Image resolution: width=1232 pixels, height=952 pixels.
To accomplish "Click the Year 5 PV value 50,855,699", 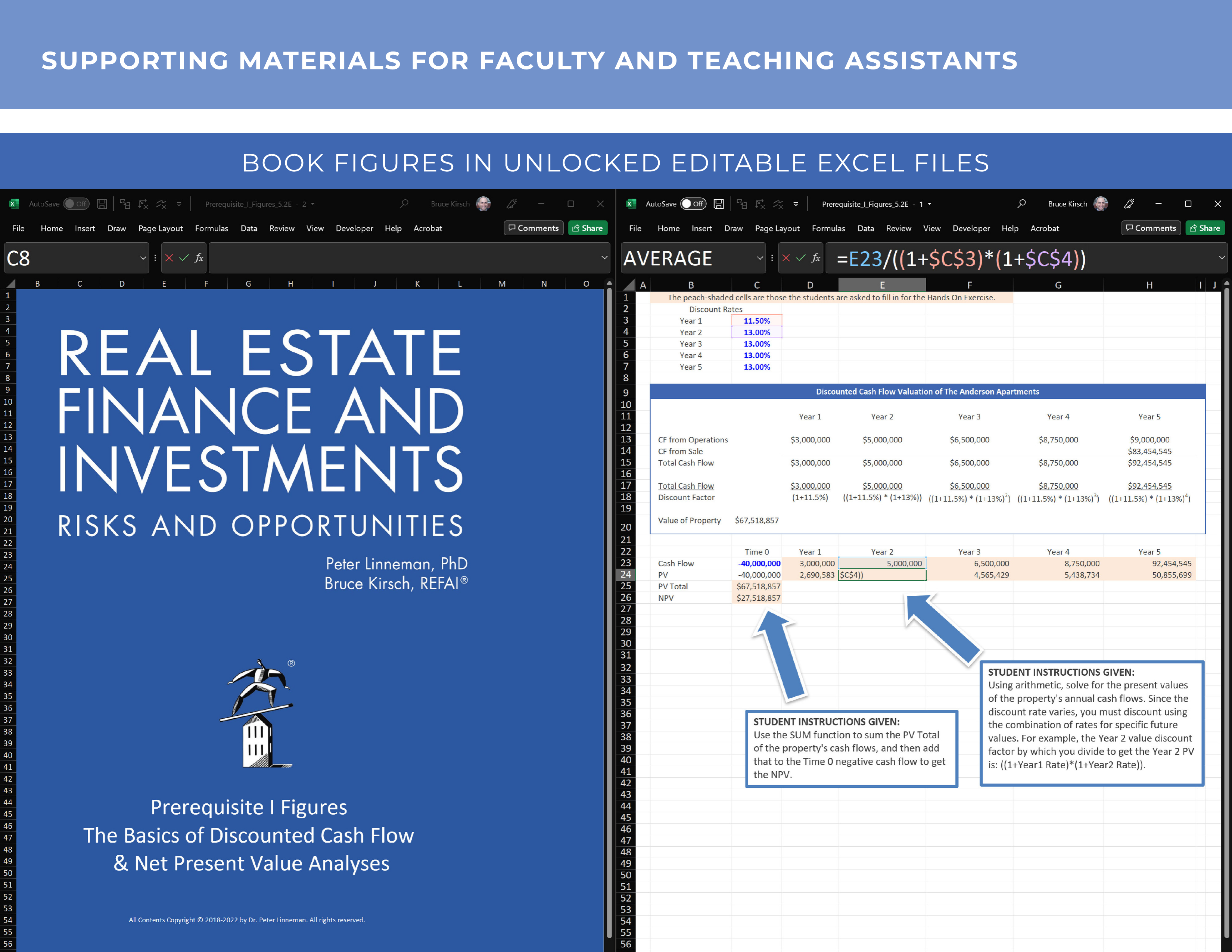I will (1149, 575).
